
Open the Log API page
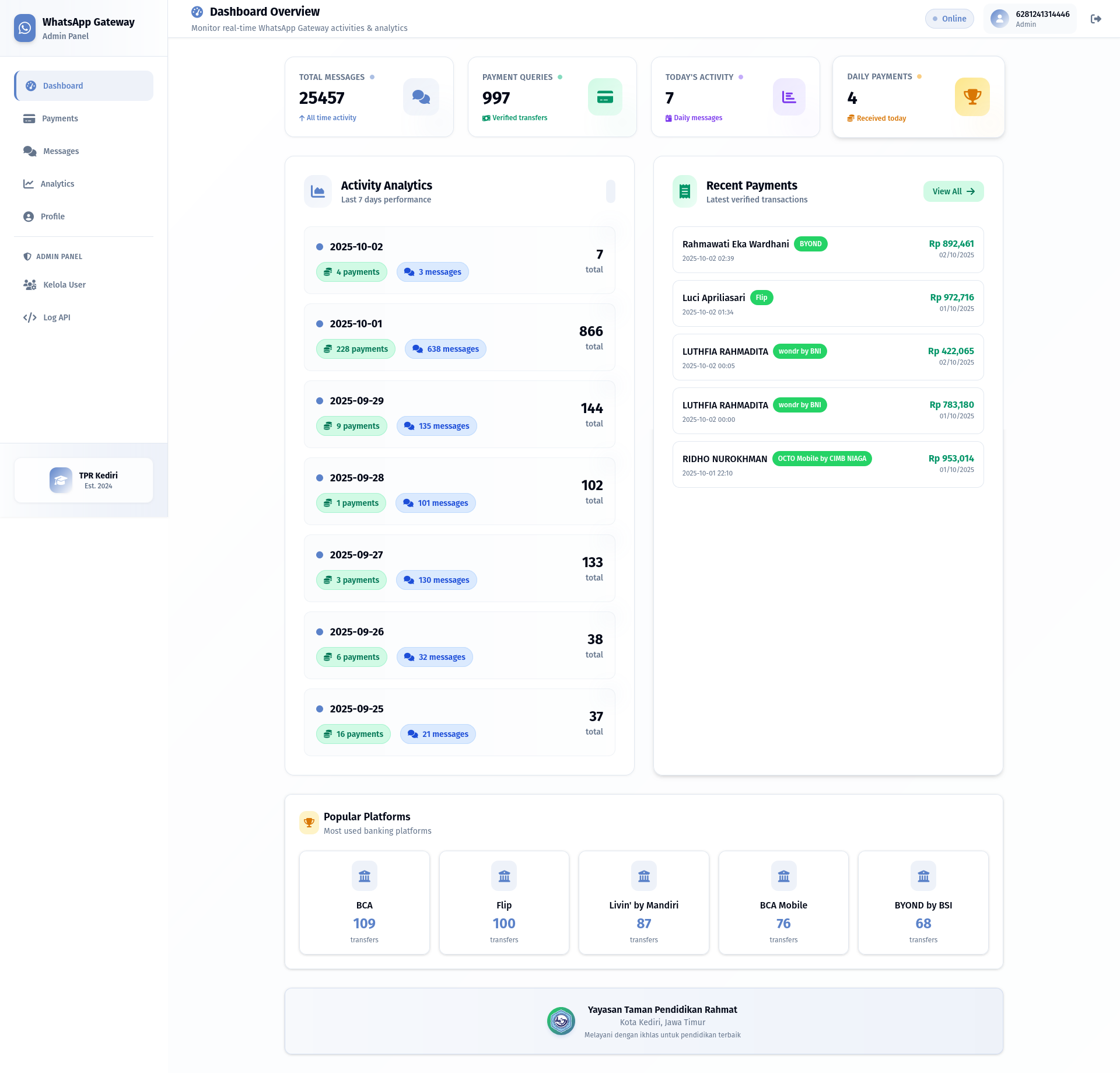[57, 317]
